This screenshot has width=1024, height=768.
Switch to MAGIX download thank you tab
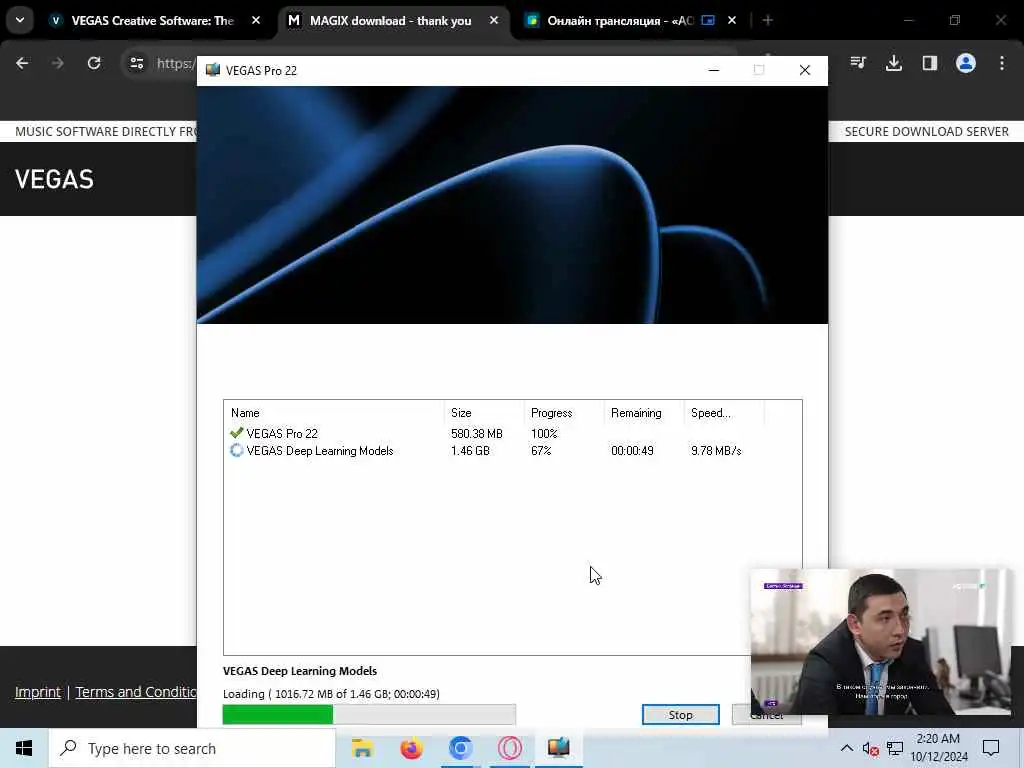391,21
